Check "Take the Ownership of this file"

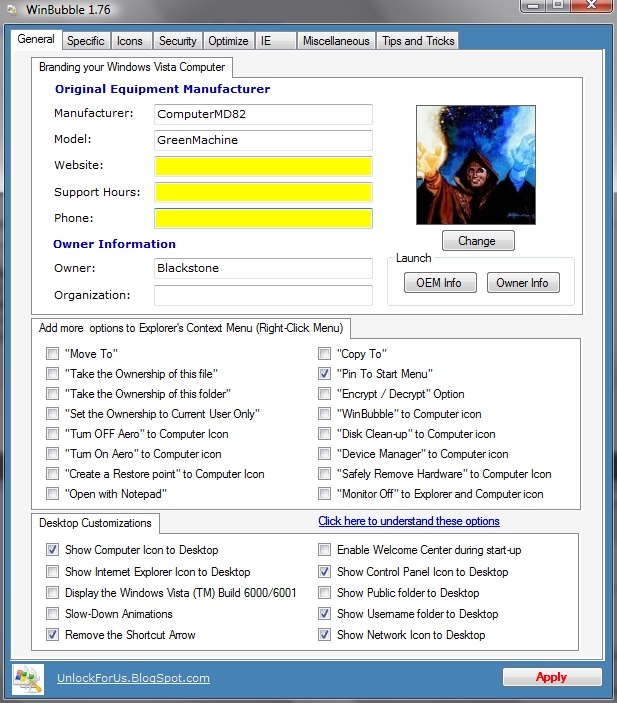click(52, 373)
